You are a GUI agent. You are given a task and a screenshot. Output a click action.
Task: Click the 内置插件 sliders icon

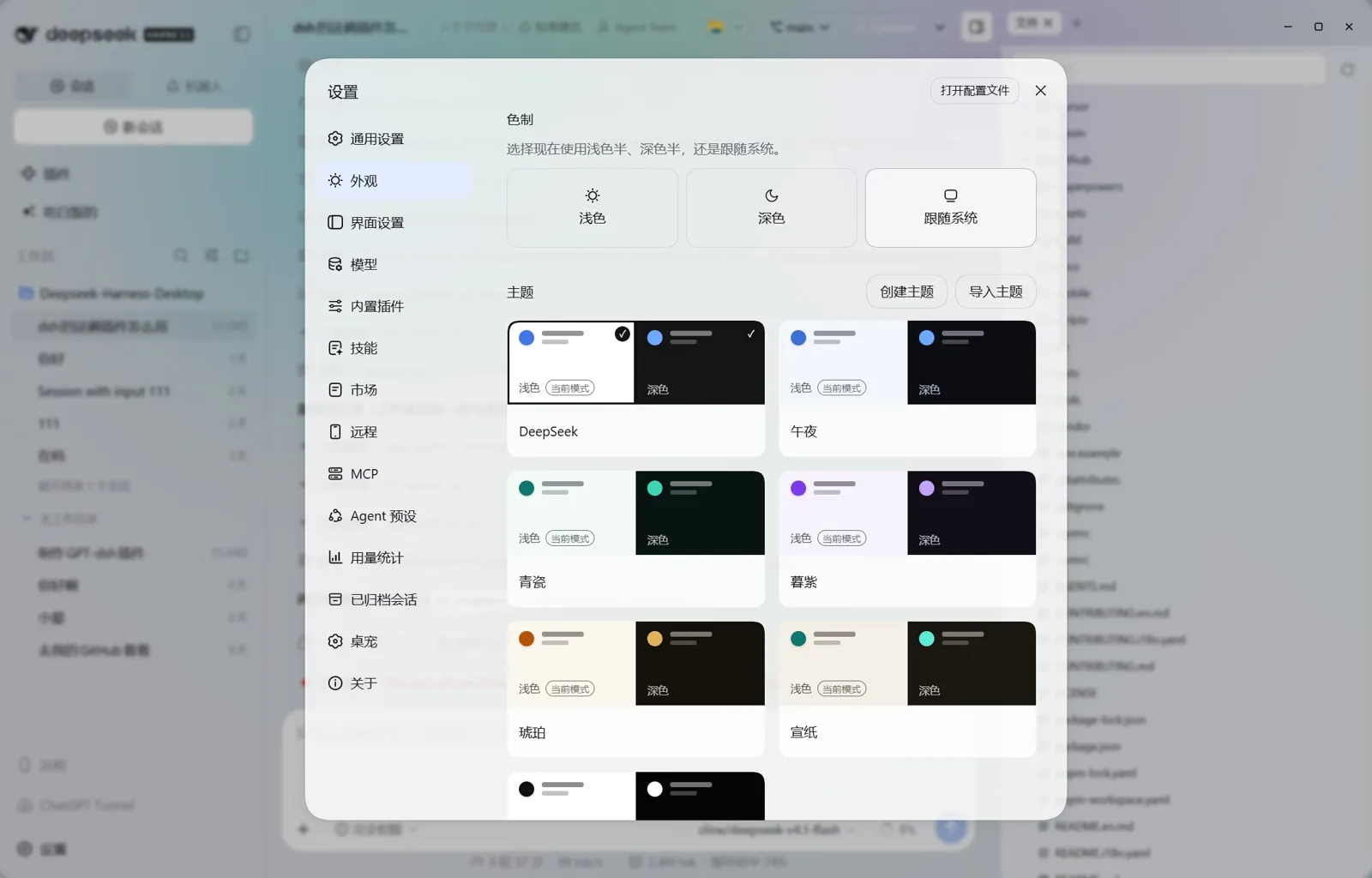click(335, 306)
